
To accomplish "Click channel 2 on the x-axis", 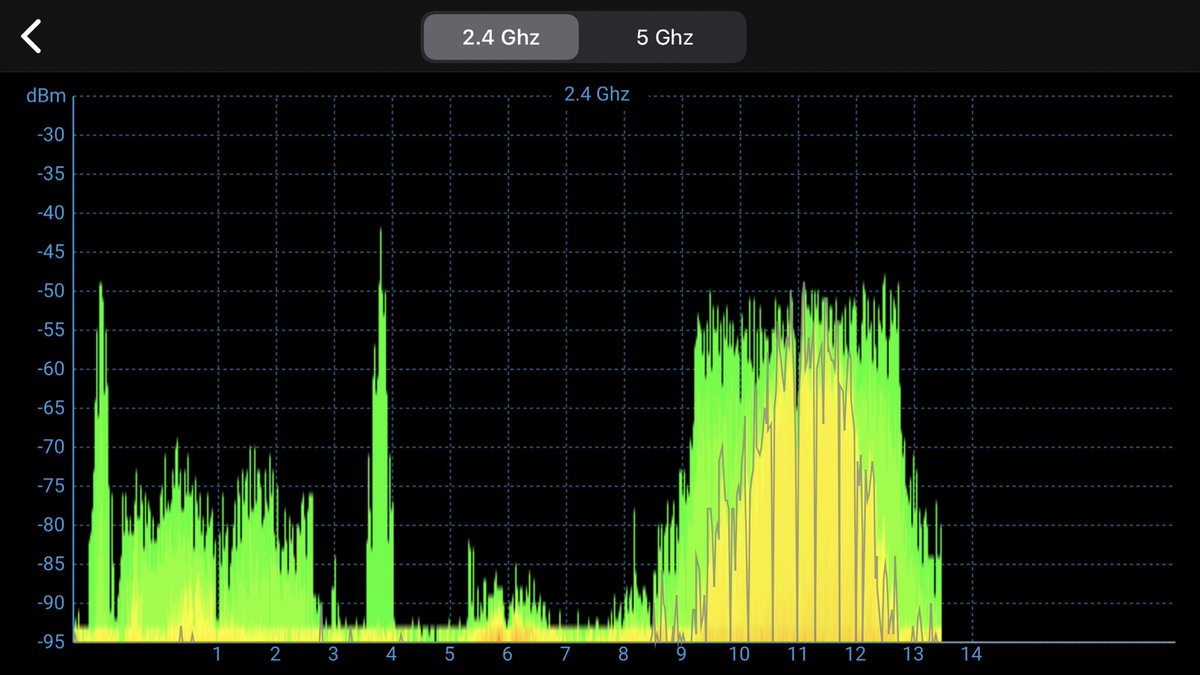I will (x=275, y=655).
